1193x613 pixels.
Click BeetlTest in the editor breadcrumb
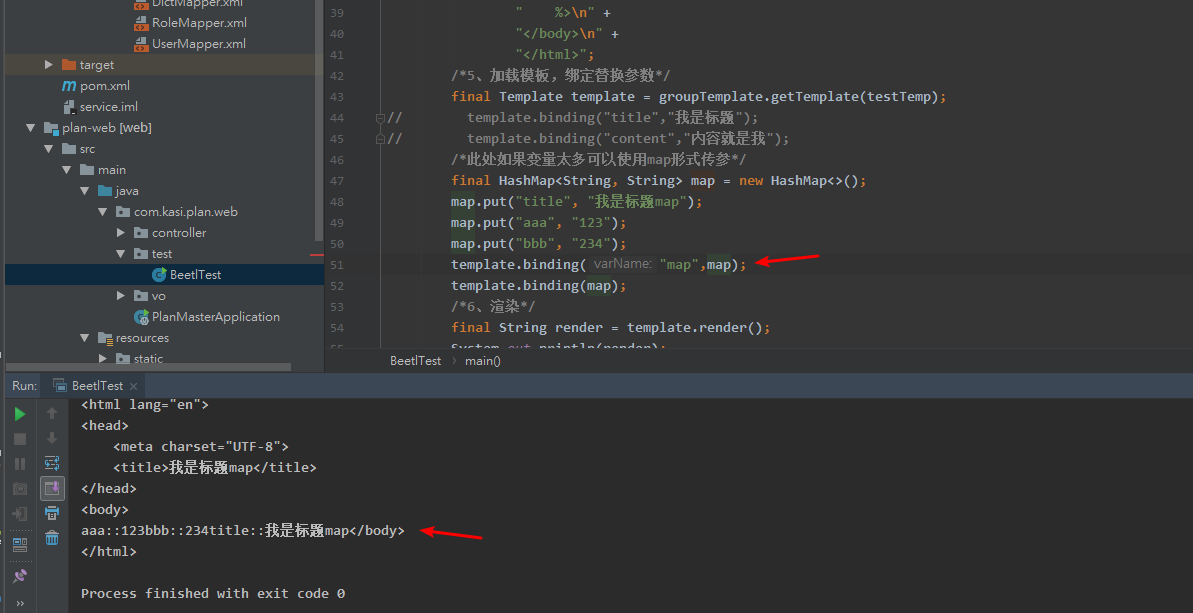[x=415, y=360]
